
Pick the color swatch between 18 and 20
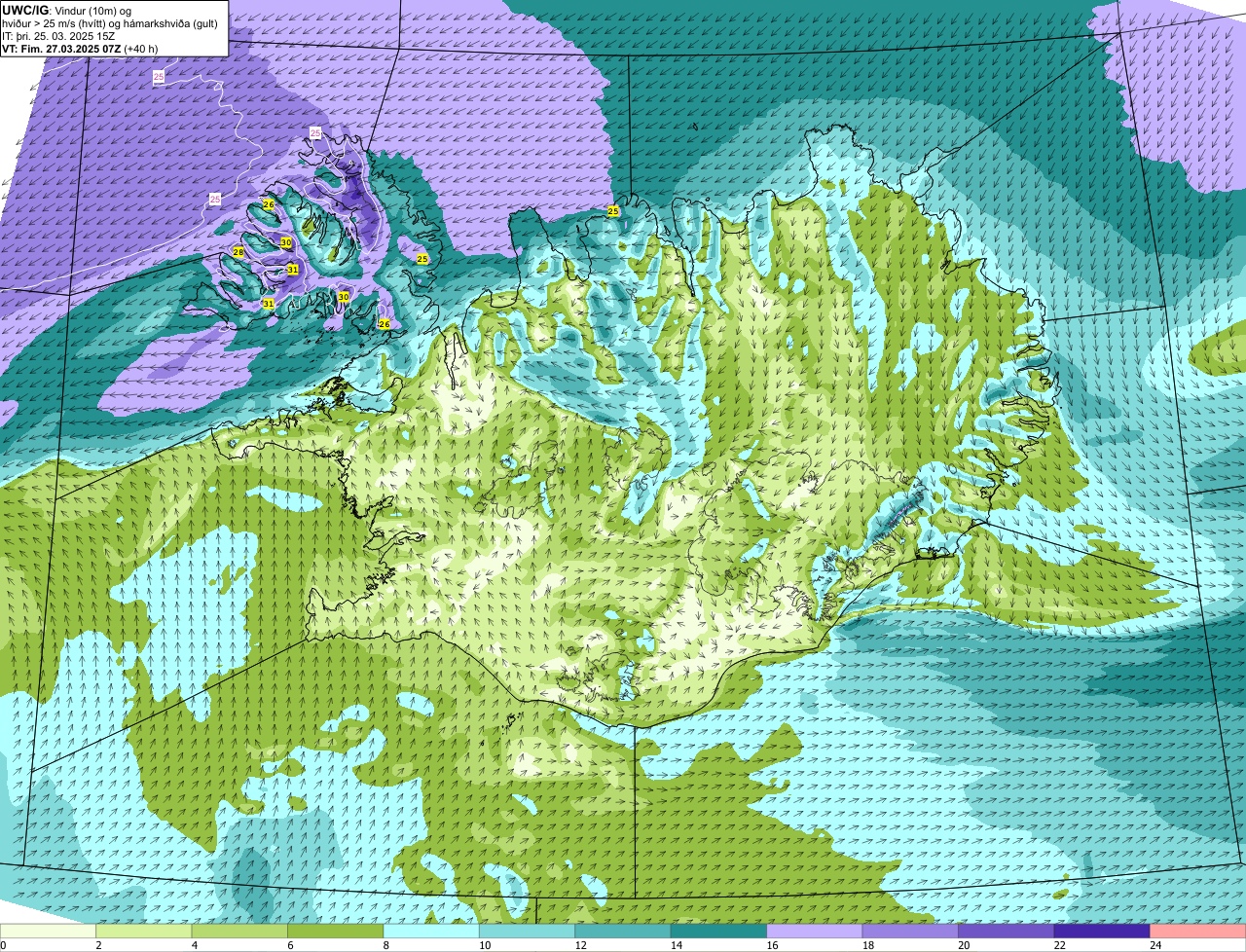910,931
